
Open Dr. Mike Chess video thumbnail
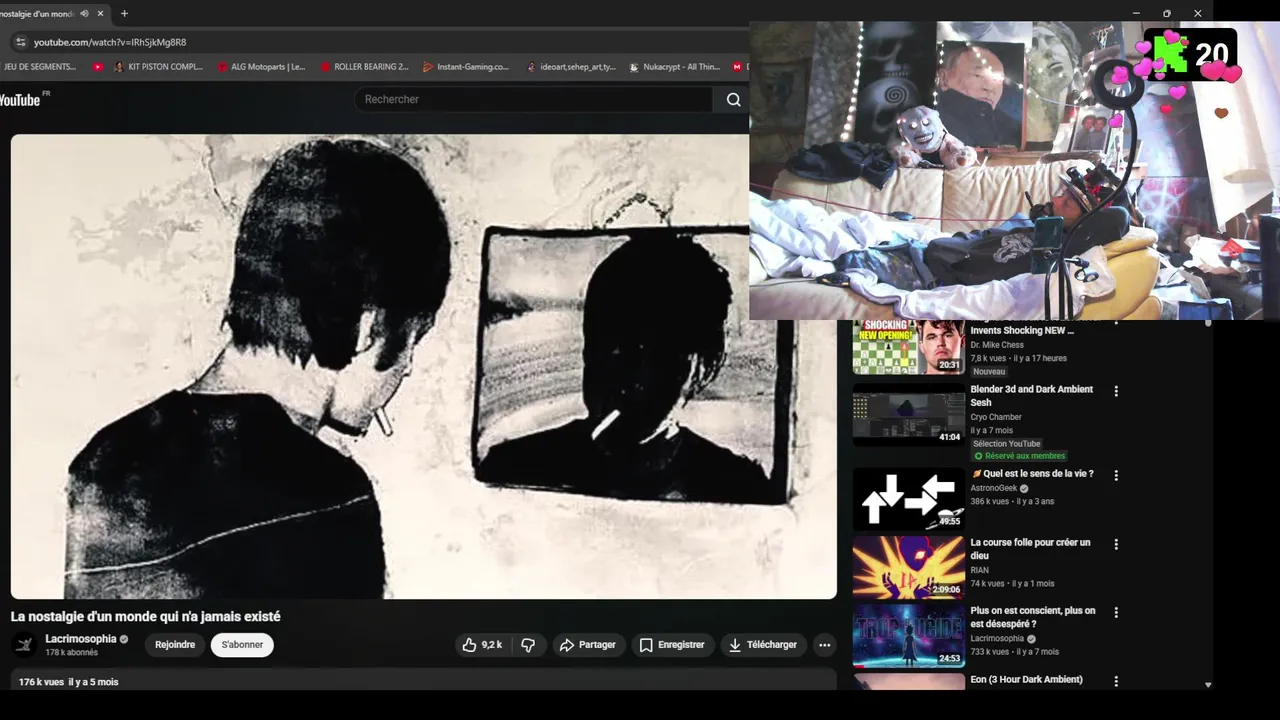pos(909,346)
